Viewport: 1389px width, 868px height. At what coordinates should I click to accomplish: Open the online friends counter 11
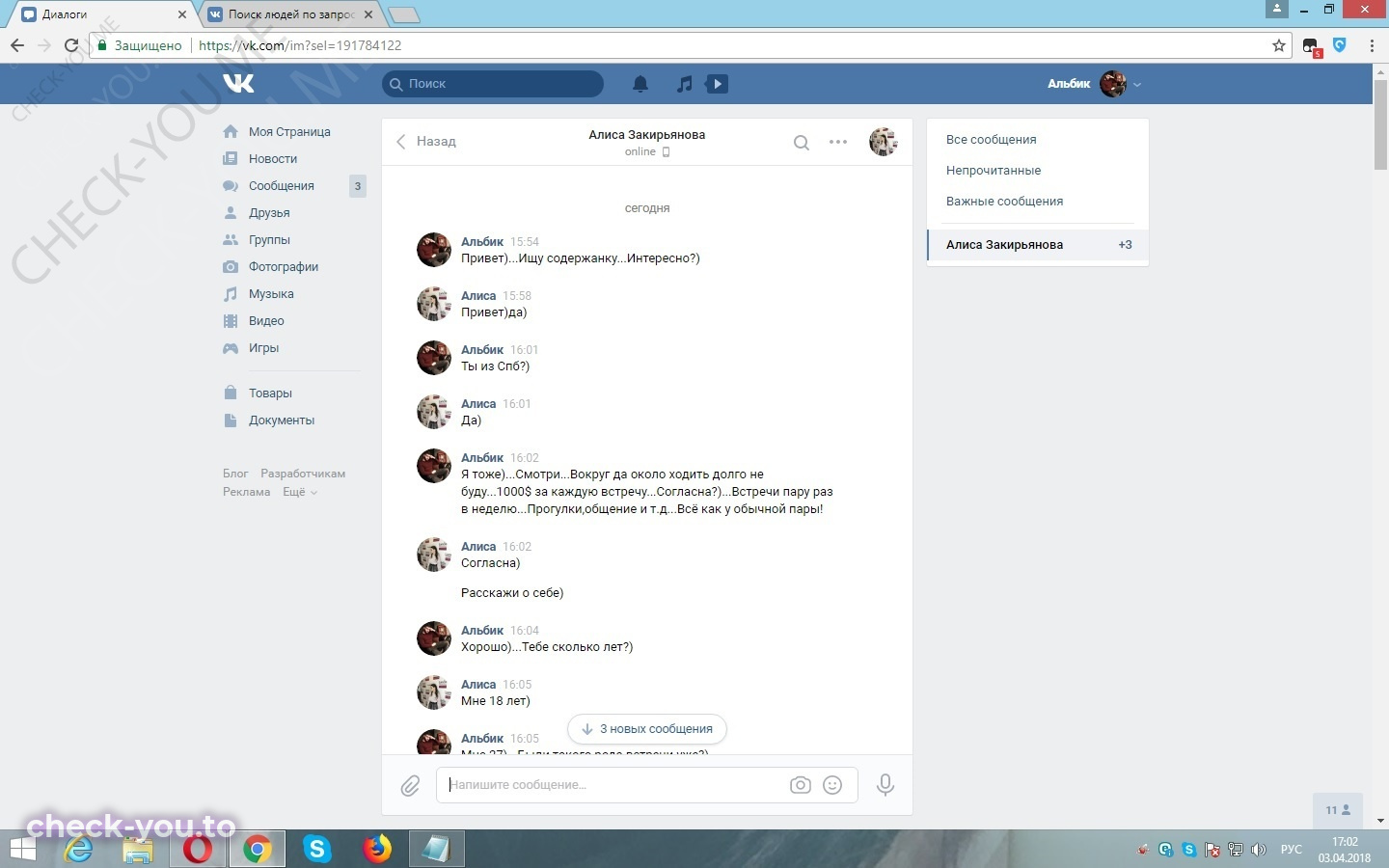pos(1338,810)
